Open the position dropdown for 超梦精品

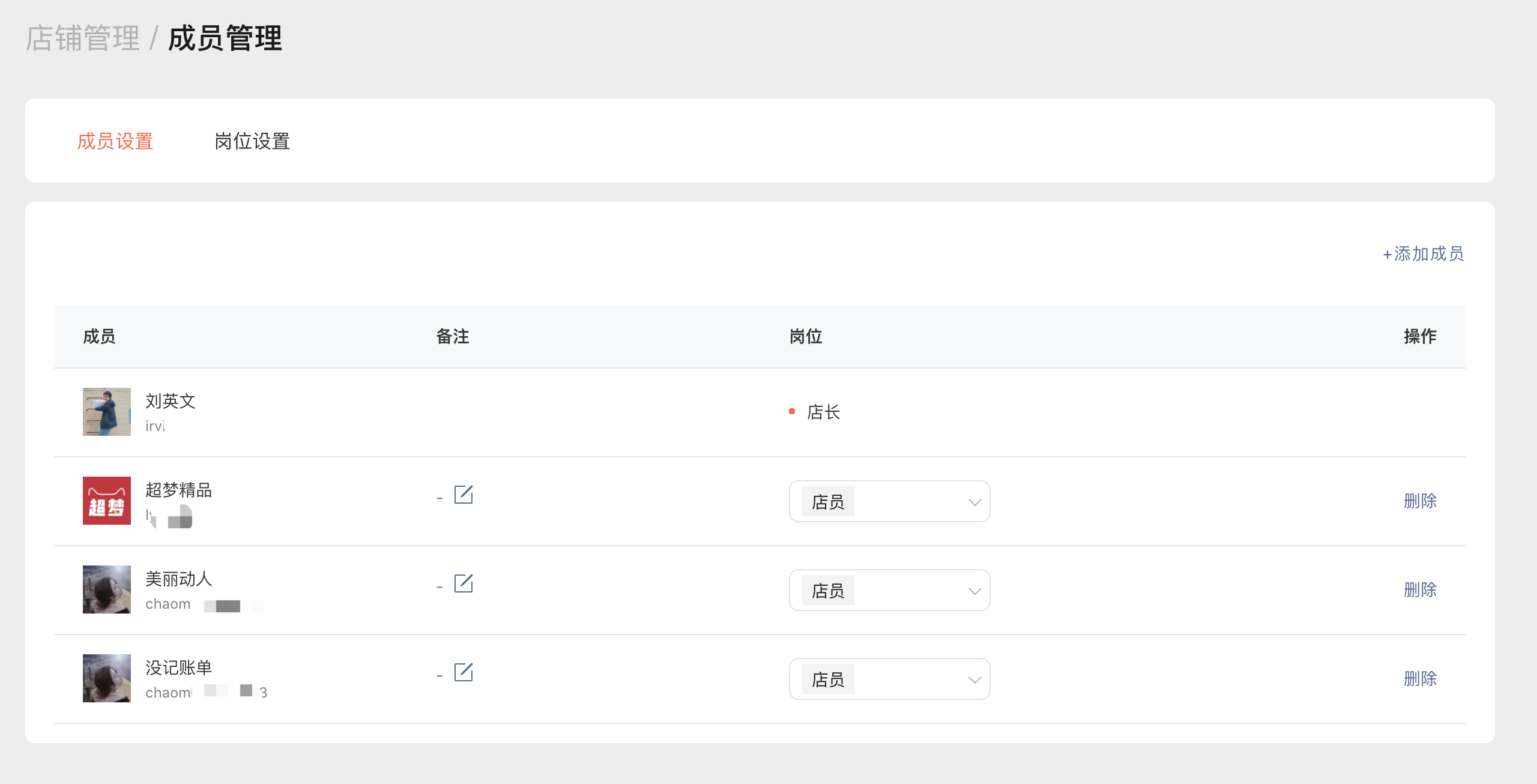[889, 501]
